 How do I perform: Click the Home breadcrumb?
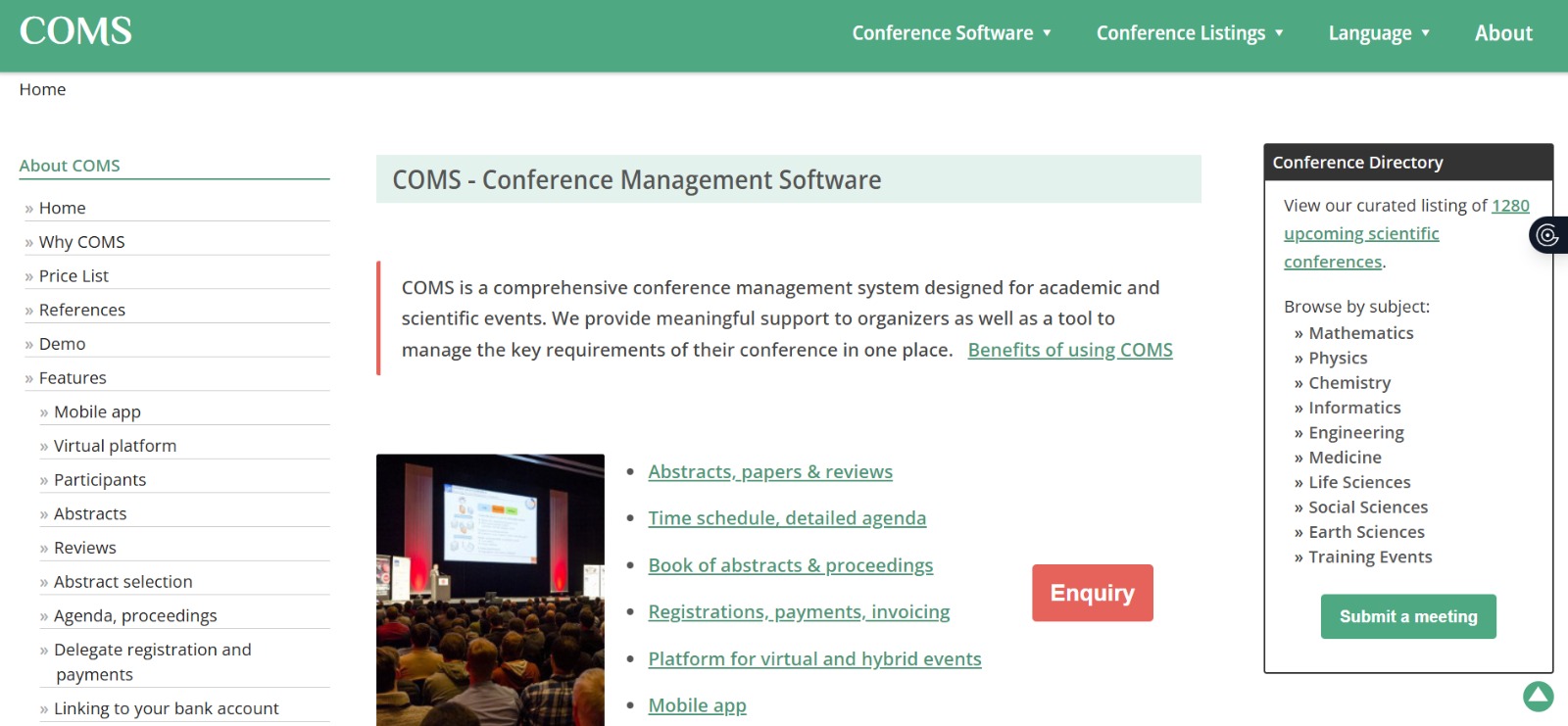point(42,89)
